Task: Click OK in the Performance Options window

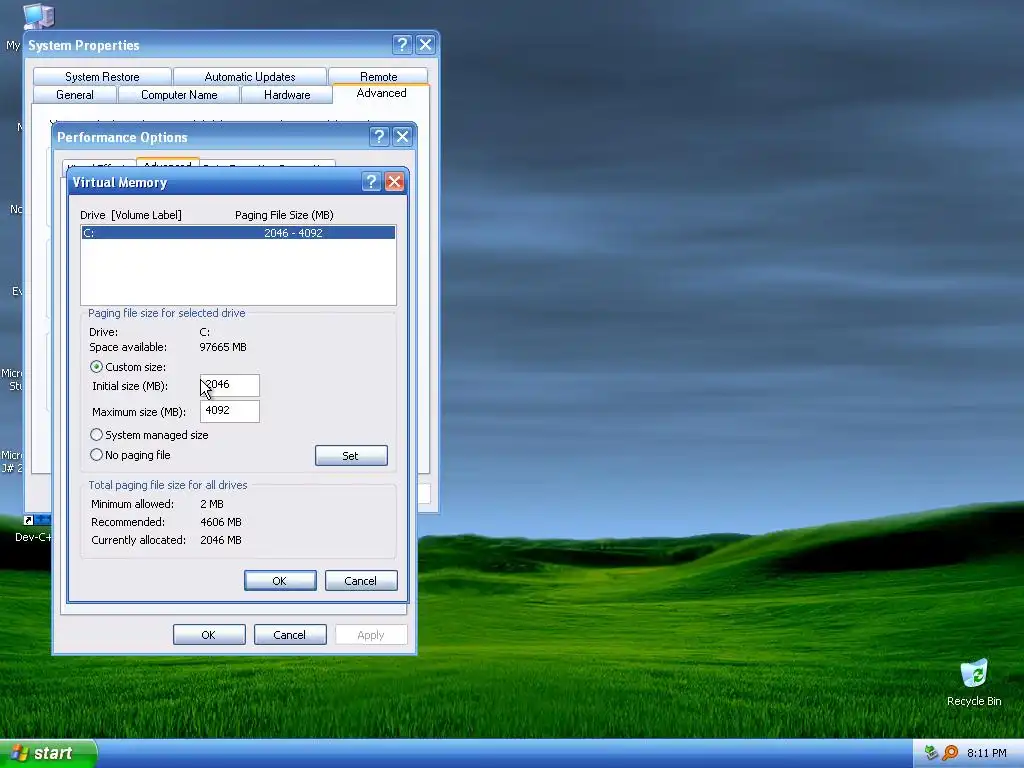Action: (x=209, y=635)
